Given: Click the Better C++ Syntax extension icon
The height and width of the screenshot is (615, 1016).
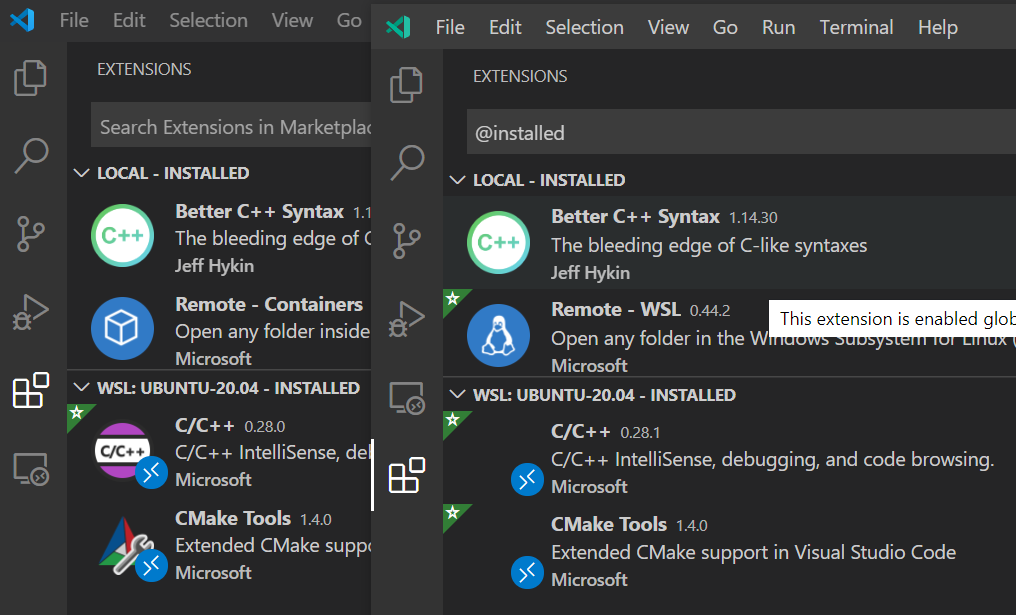Looking at the screenshot, I should (498, 242).
